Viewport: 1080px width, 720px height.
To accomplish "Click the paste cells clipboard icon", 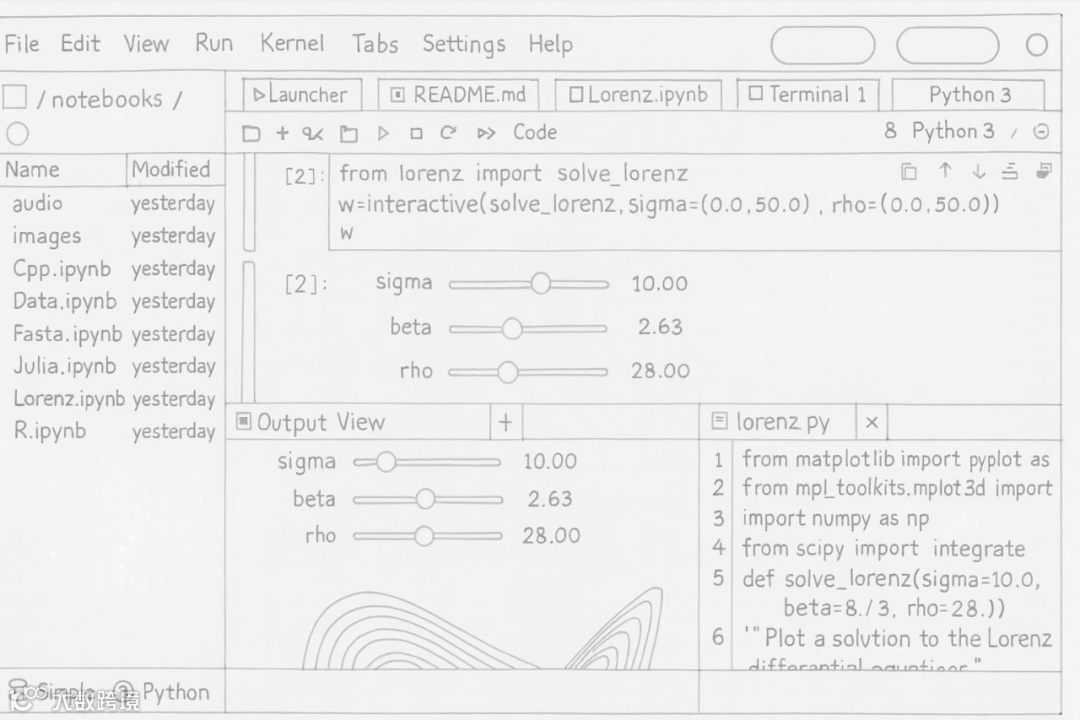I will click(x=349, y=134).
